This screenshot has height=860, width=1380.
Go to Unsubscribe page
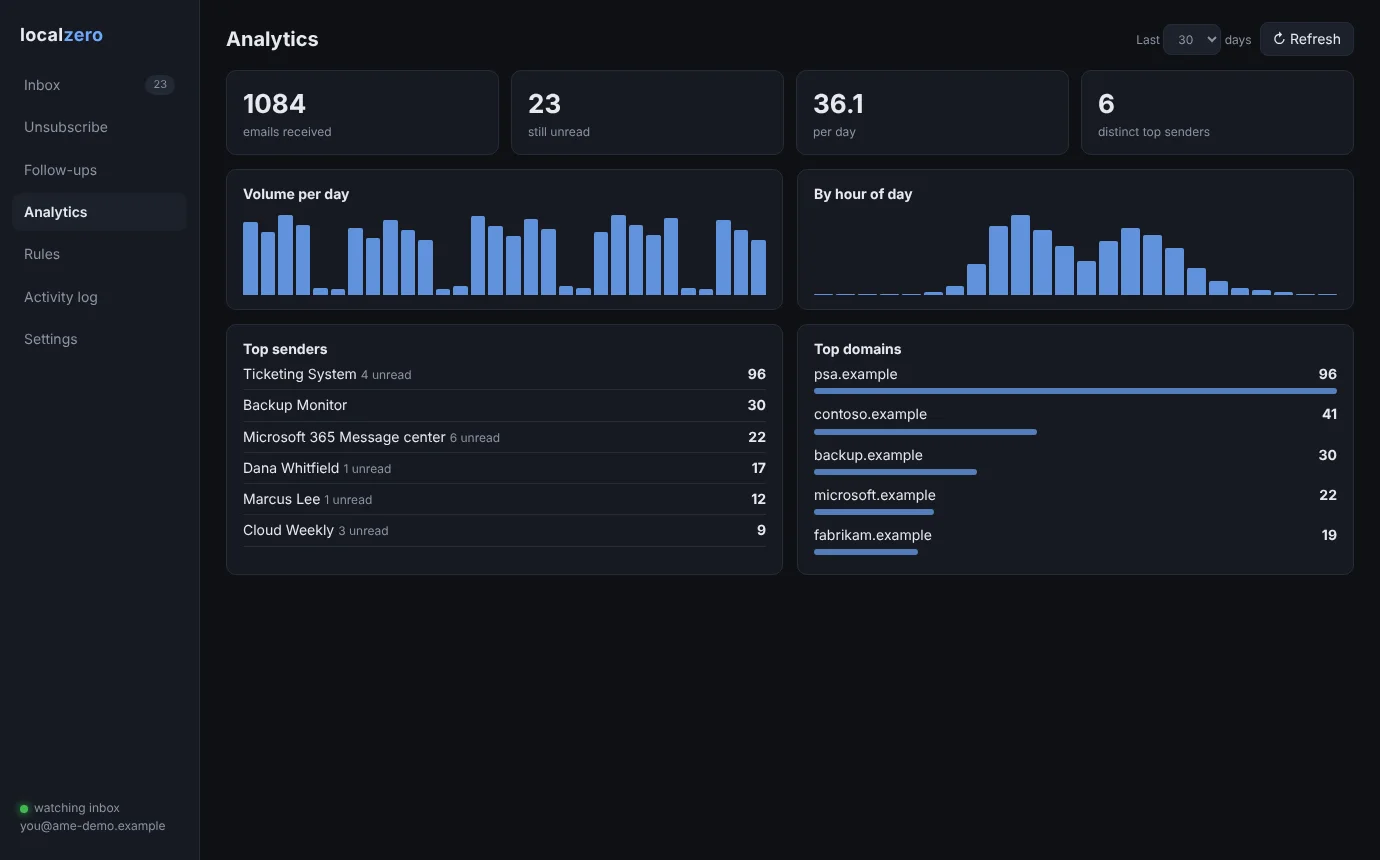pyautogui.click(x=99, y=127)
